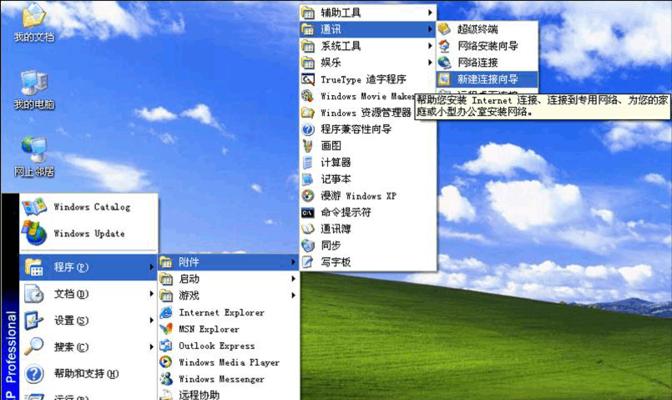Expand 程序(P) submenu arrow
Screen dimensions: 672x400
(x=151, y=267)
